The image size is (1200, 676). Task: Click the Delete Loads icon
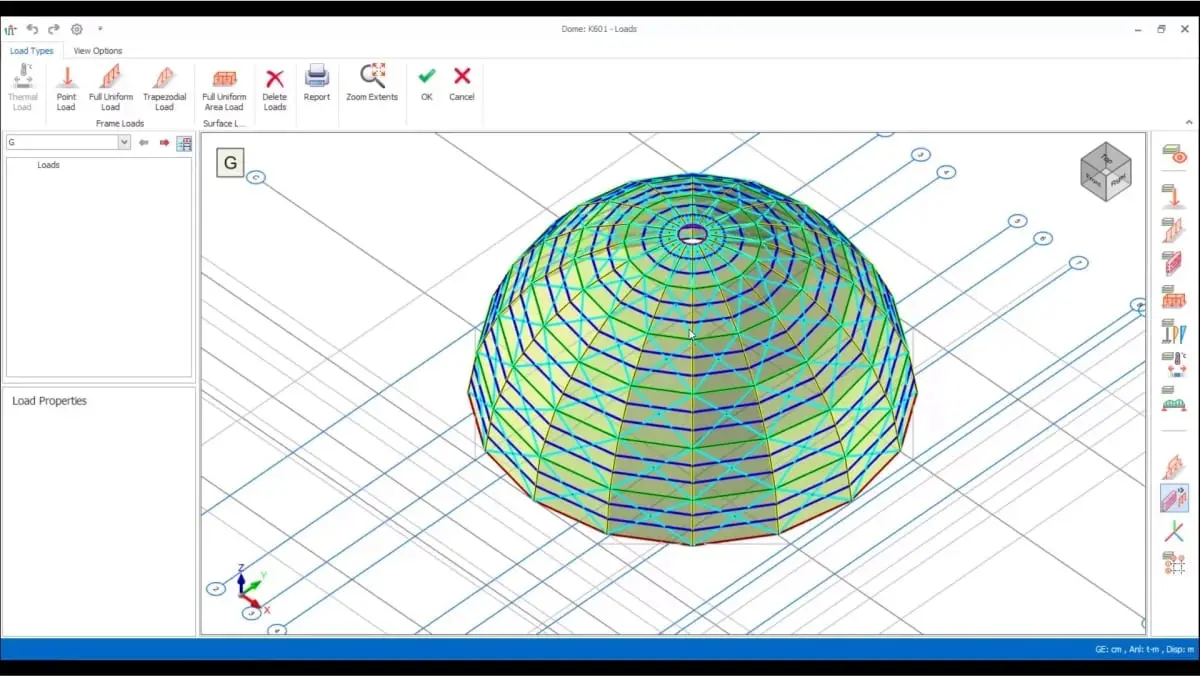coord(274,87)
